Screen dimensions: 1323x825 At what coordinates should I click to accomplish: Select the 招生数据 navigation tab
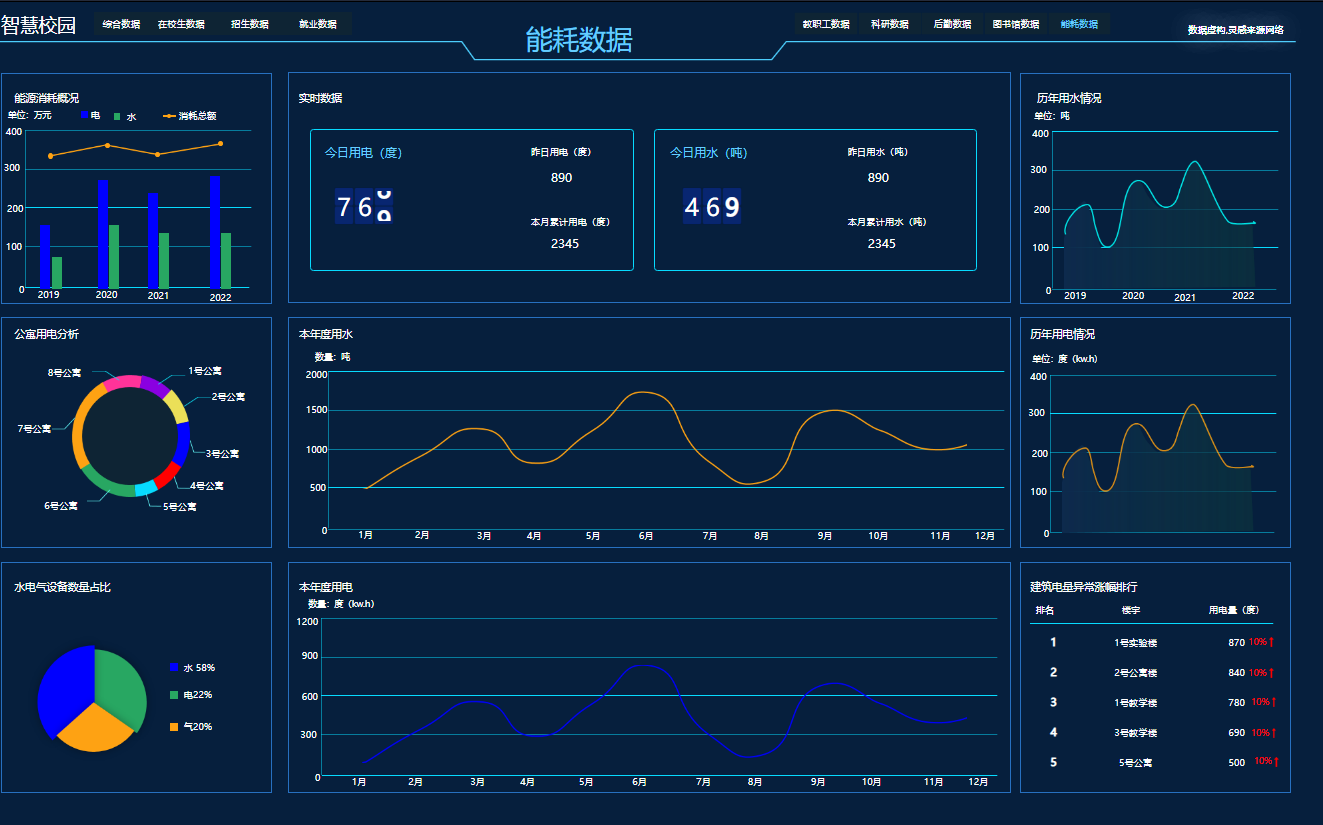(x=249, y=24)
